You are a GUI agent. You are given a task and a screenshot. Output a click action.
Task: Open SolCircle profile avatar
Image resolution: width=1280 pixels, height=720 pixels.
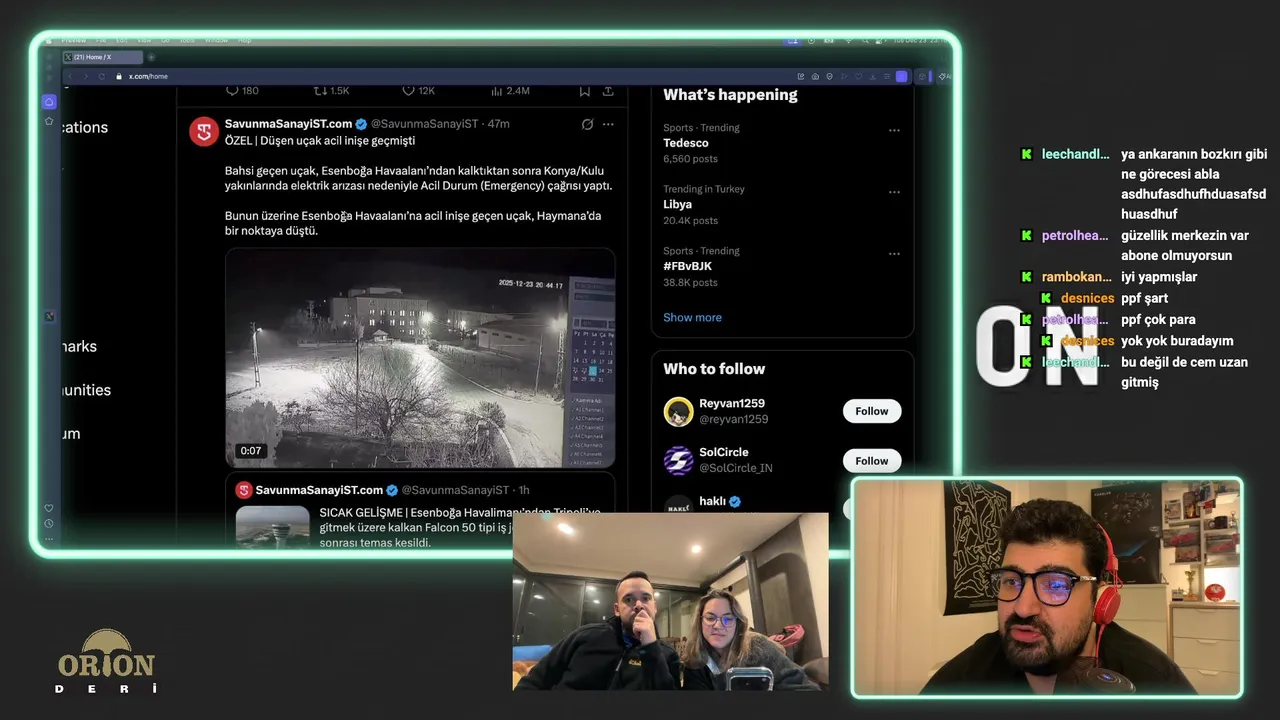pyautogui.click(x=678, y=460)
